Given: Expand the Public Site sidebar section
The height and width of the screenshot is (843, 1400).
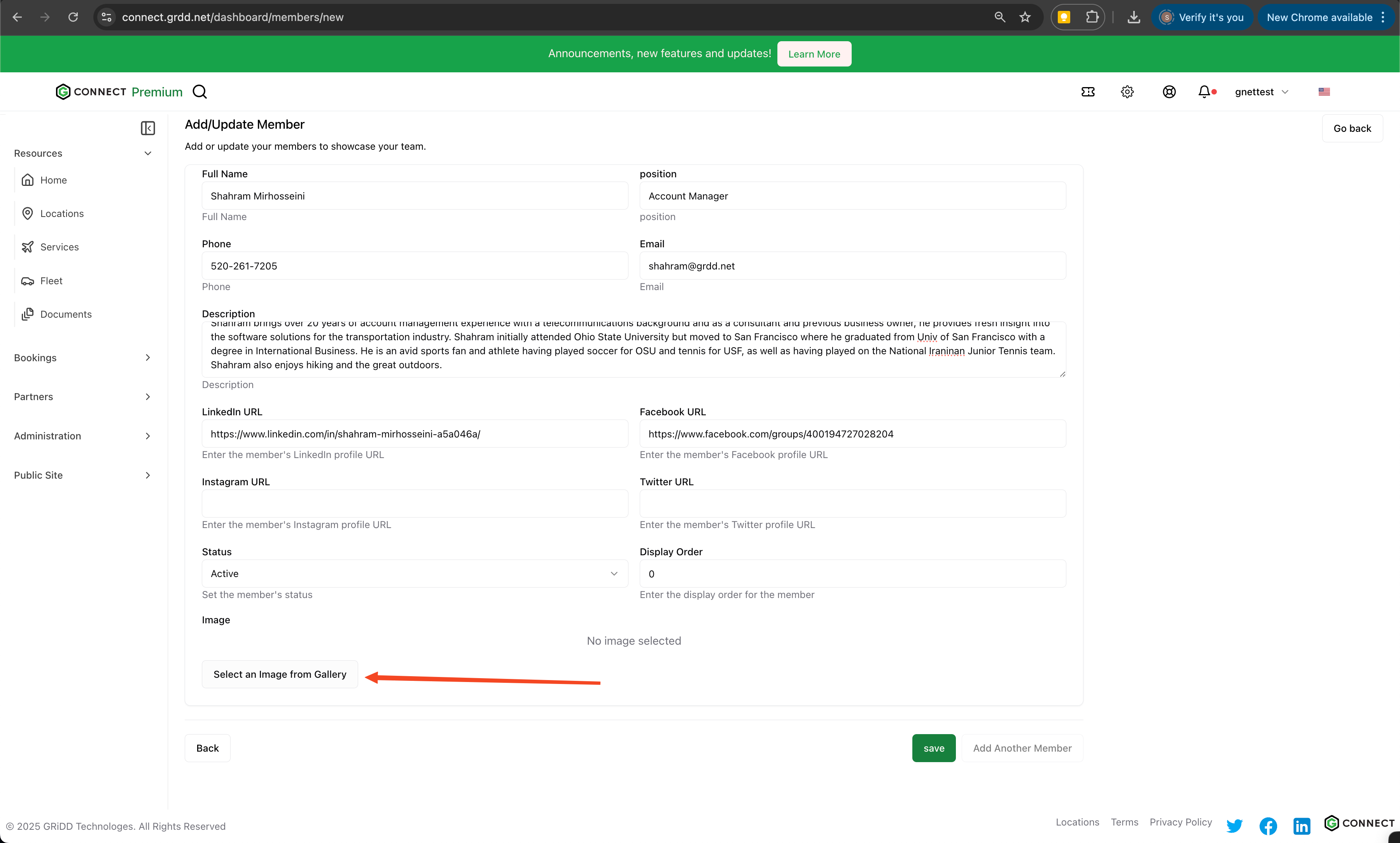Looking at the screenshot, I should point(83,476).
